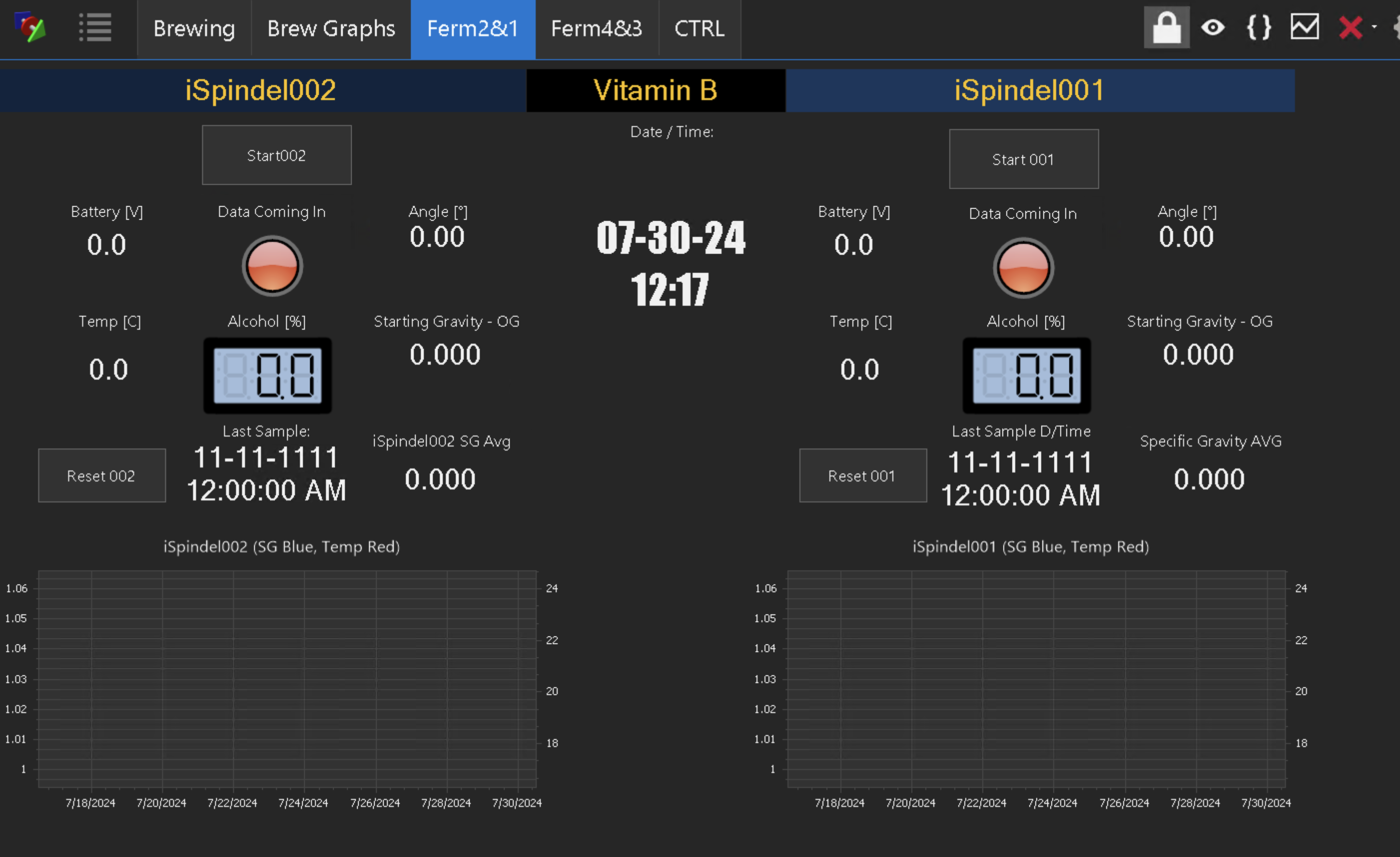Select the Ferm2&1 tab
Screen dimensions: 1400x857
(473, 29)
